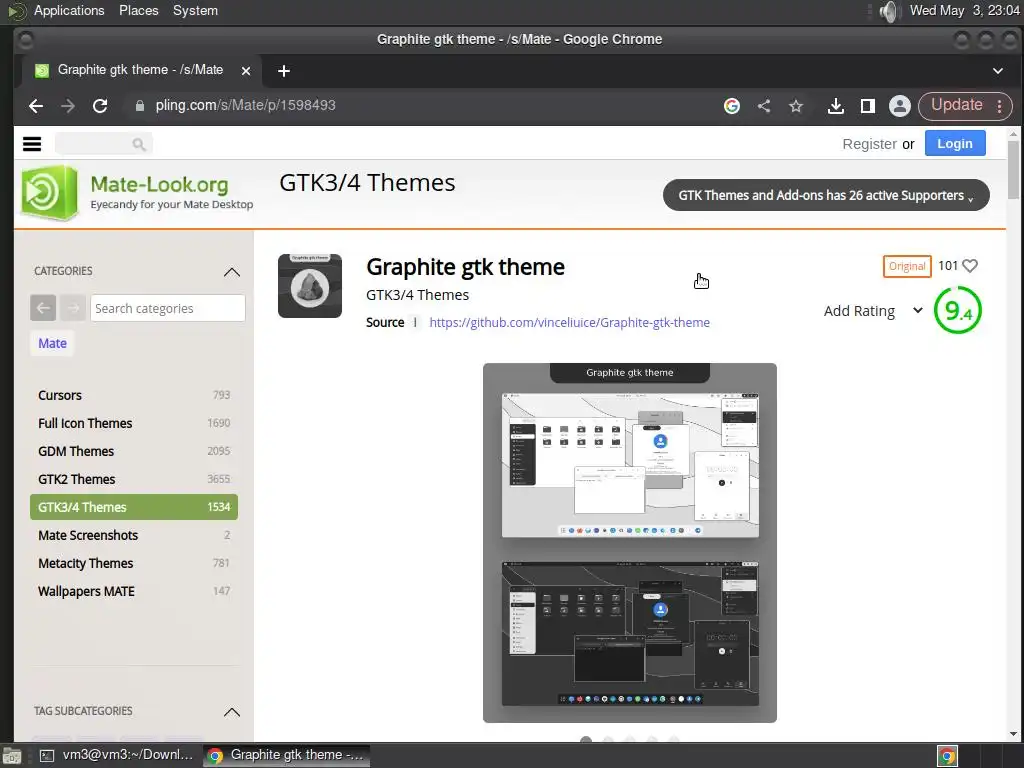The width and height of the screenshot is (1024, 768).
Task: Select the first gallery slide dot
Action: point(586,739)
